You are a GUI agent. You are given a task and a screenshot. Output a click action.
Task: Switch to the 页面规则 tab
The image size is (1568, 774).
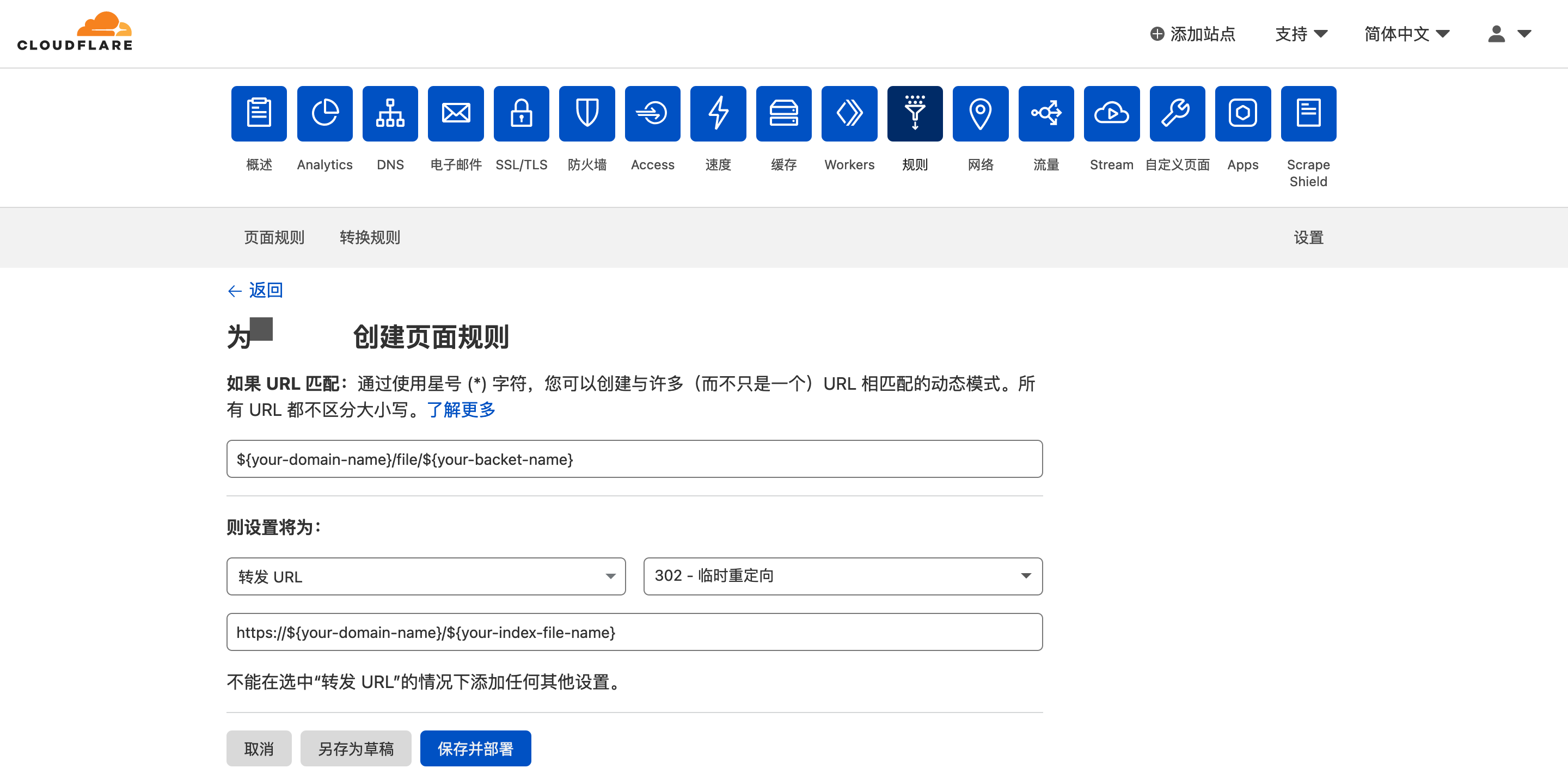coord(274,237)
